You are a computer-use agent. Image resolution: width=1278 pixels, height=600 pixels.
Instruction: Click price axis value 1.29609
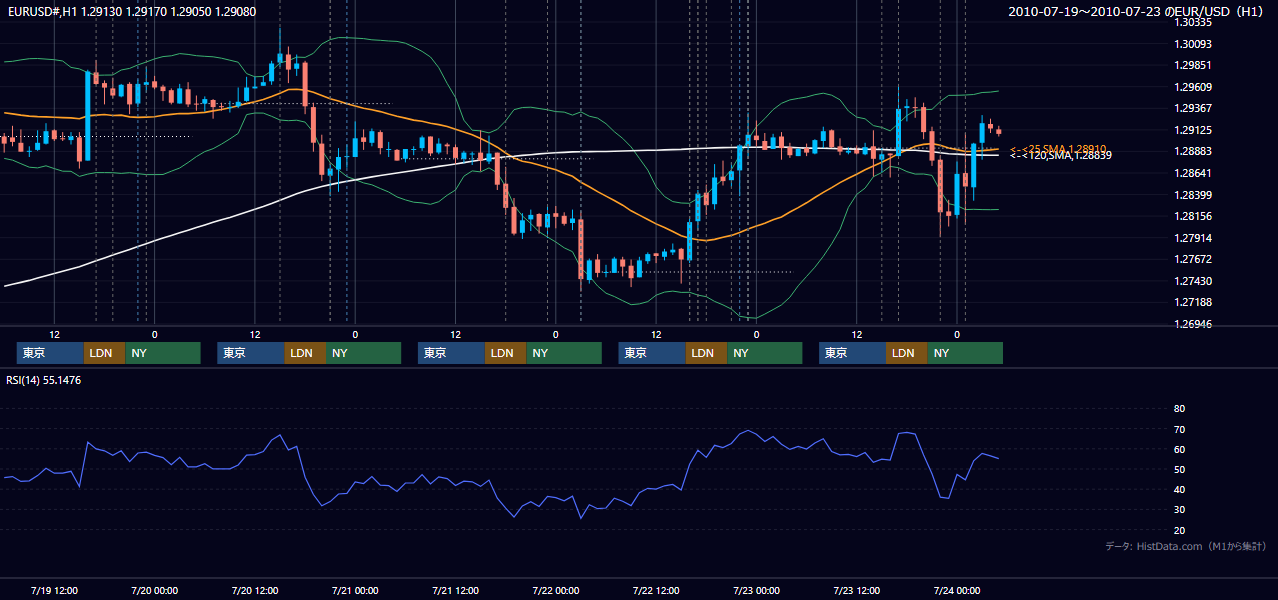[x=1193, y=87]
